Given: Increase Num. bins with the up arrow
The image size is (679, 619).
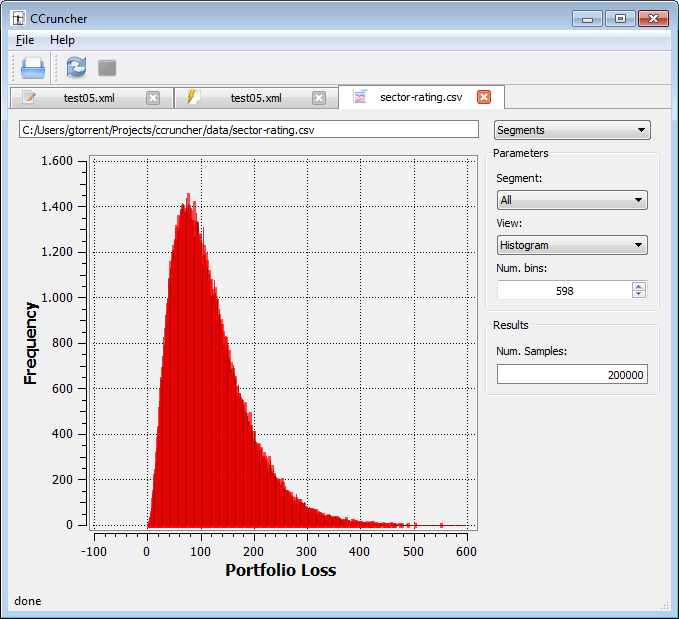Looking at the screenshot, I should [639, 286].
